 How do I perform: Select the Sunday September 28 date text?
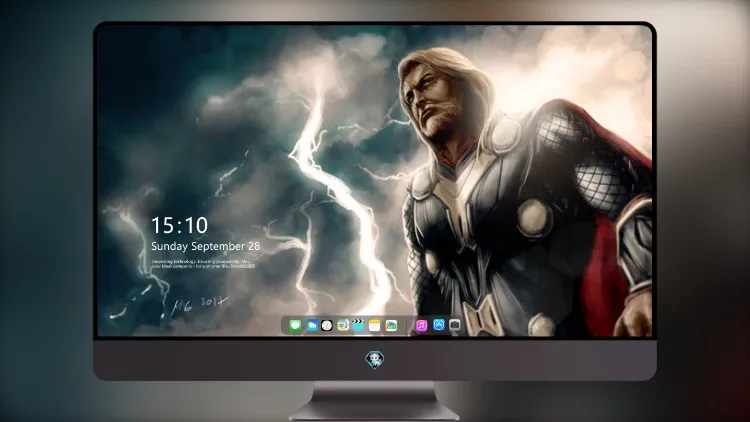(x=206, y=246)
